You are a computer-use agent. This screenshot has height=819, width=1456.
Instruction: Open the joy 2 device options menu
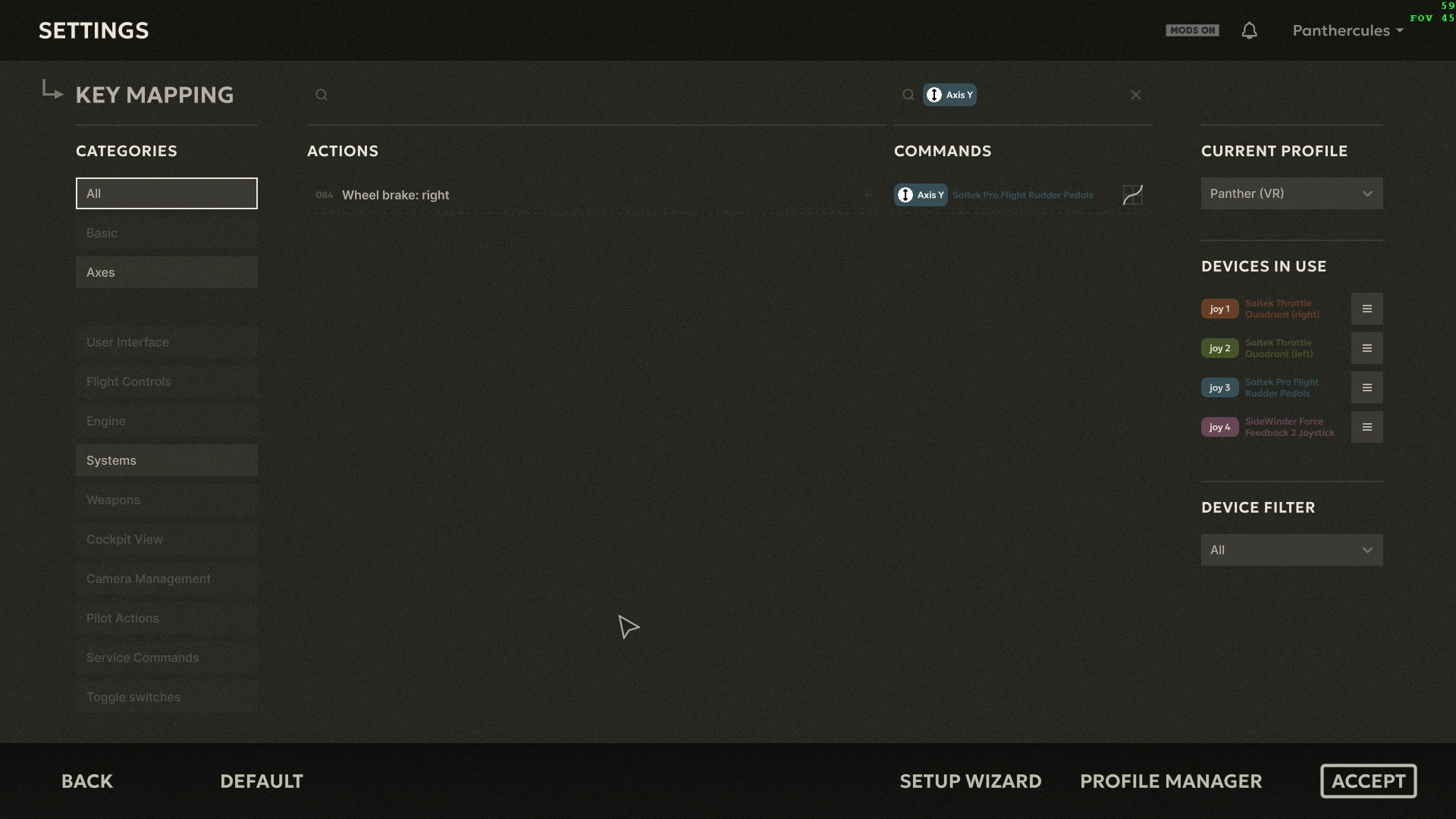[1367, 348]
